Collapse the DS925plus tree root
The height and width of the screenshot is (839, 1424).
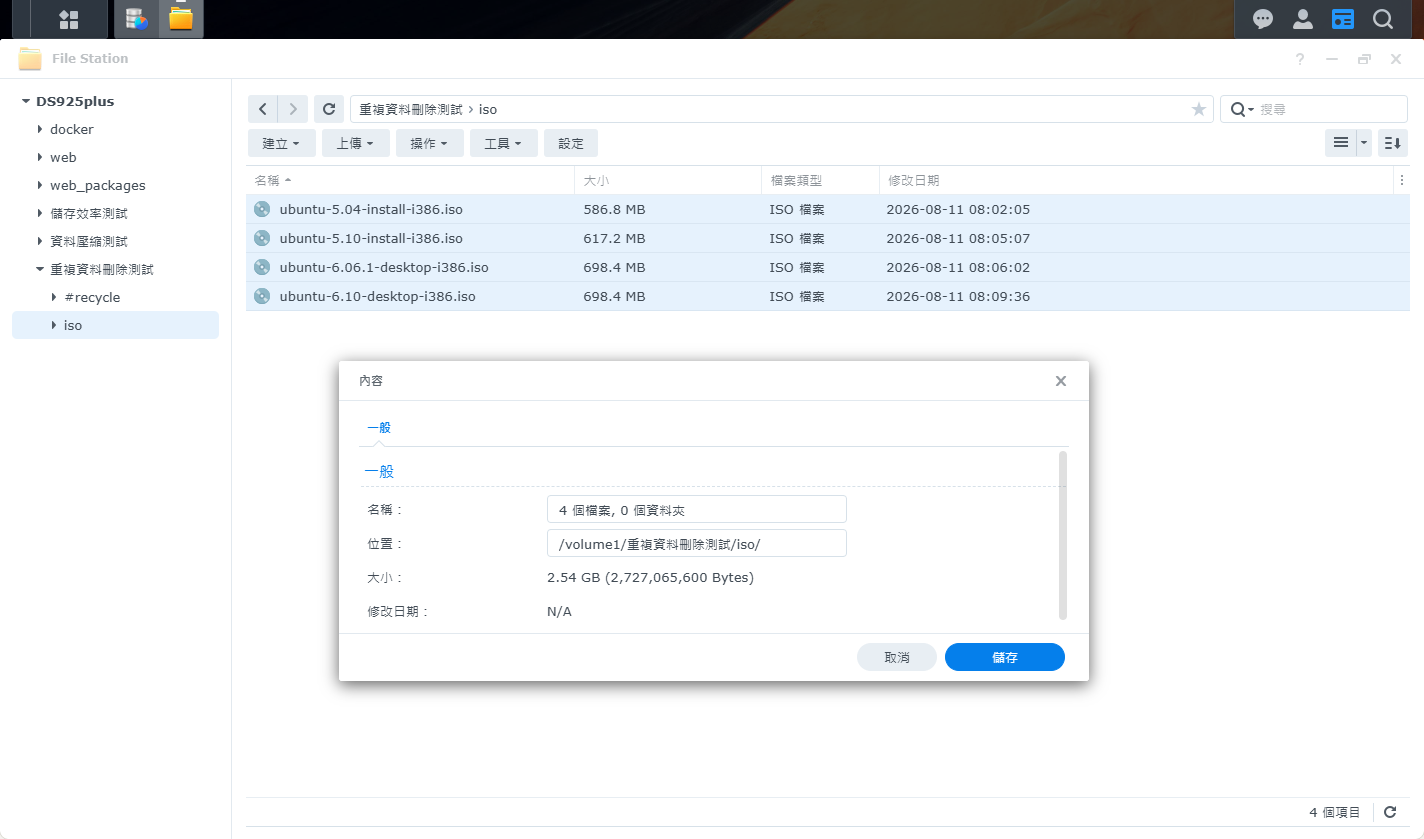tap(26, 101)
